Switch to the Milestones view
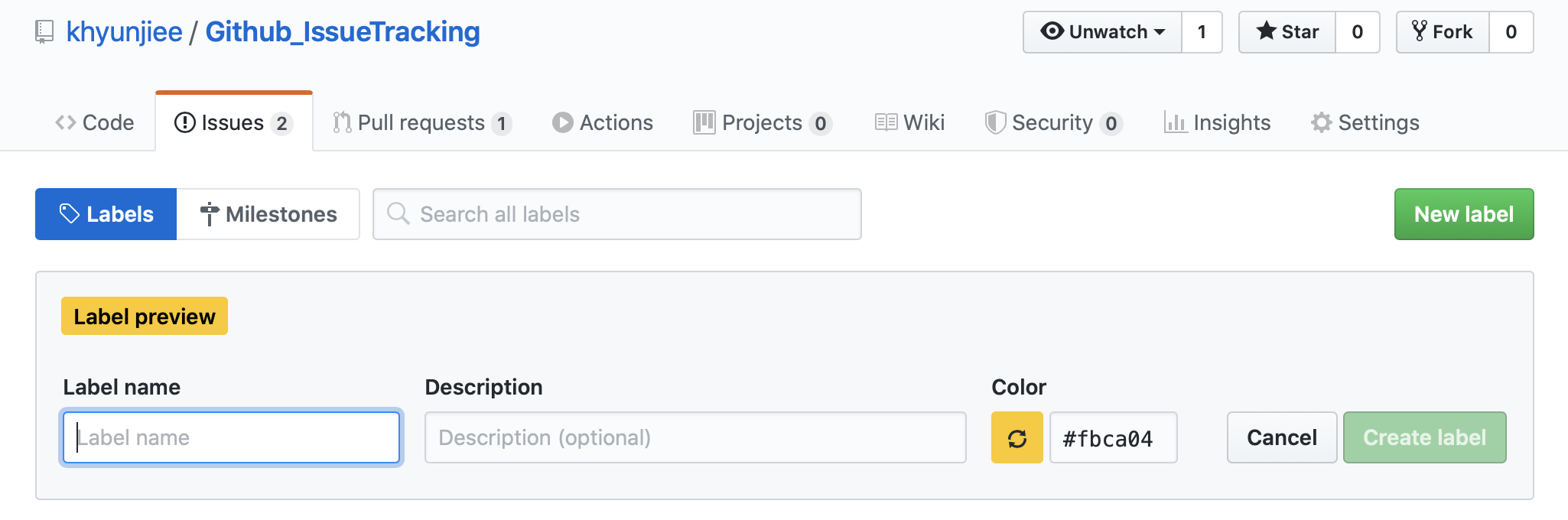The height and width of the screenshot is (520, 1568). [268, 214]
